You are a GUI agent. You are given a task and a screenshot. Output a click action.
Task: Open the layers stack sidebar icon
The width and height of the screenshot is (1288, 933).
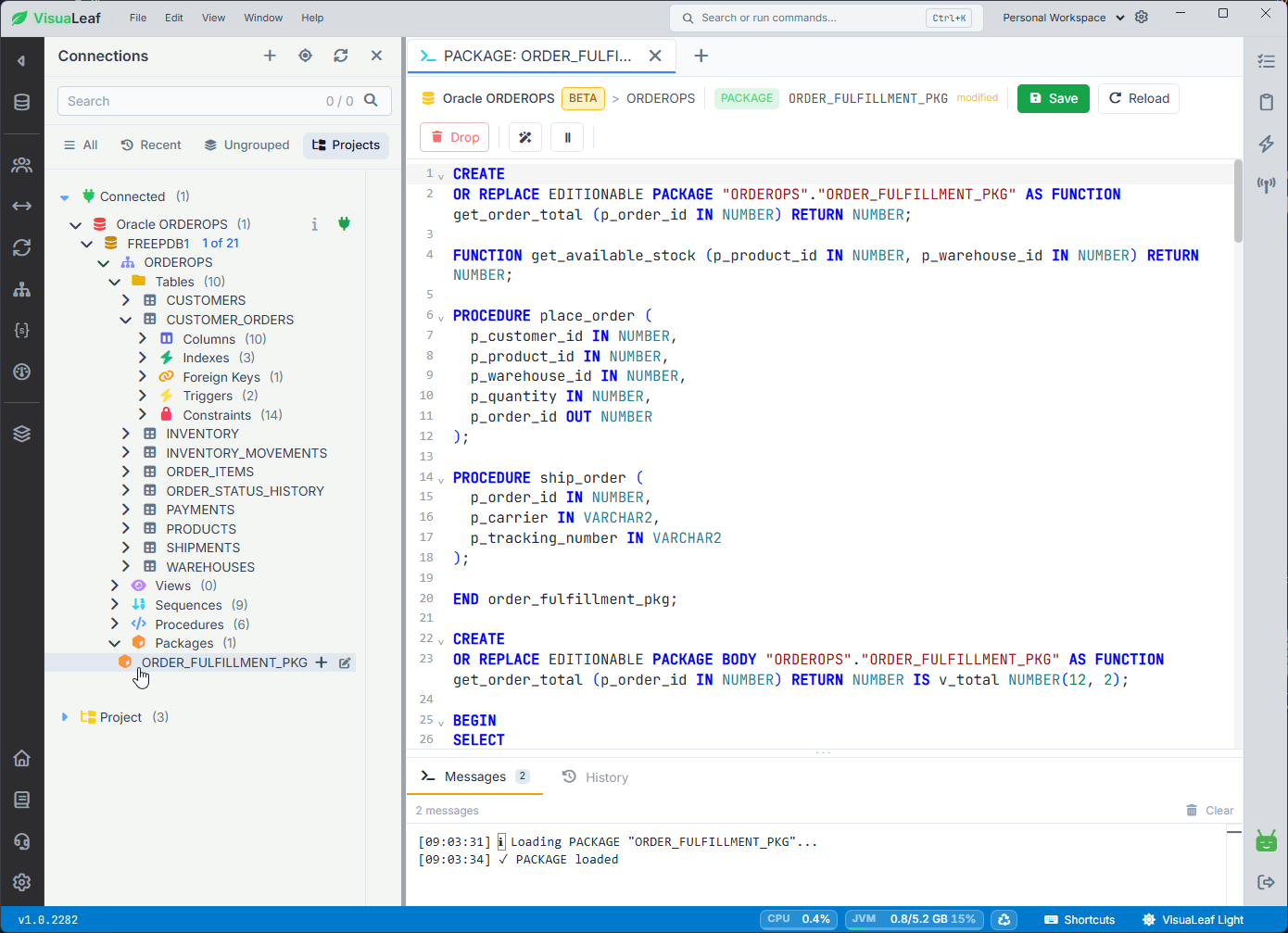[22, 434]
